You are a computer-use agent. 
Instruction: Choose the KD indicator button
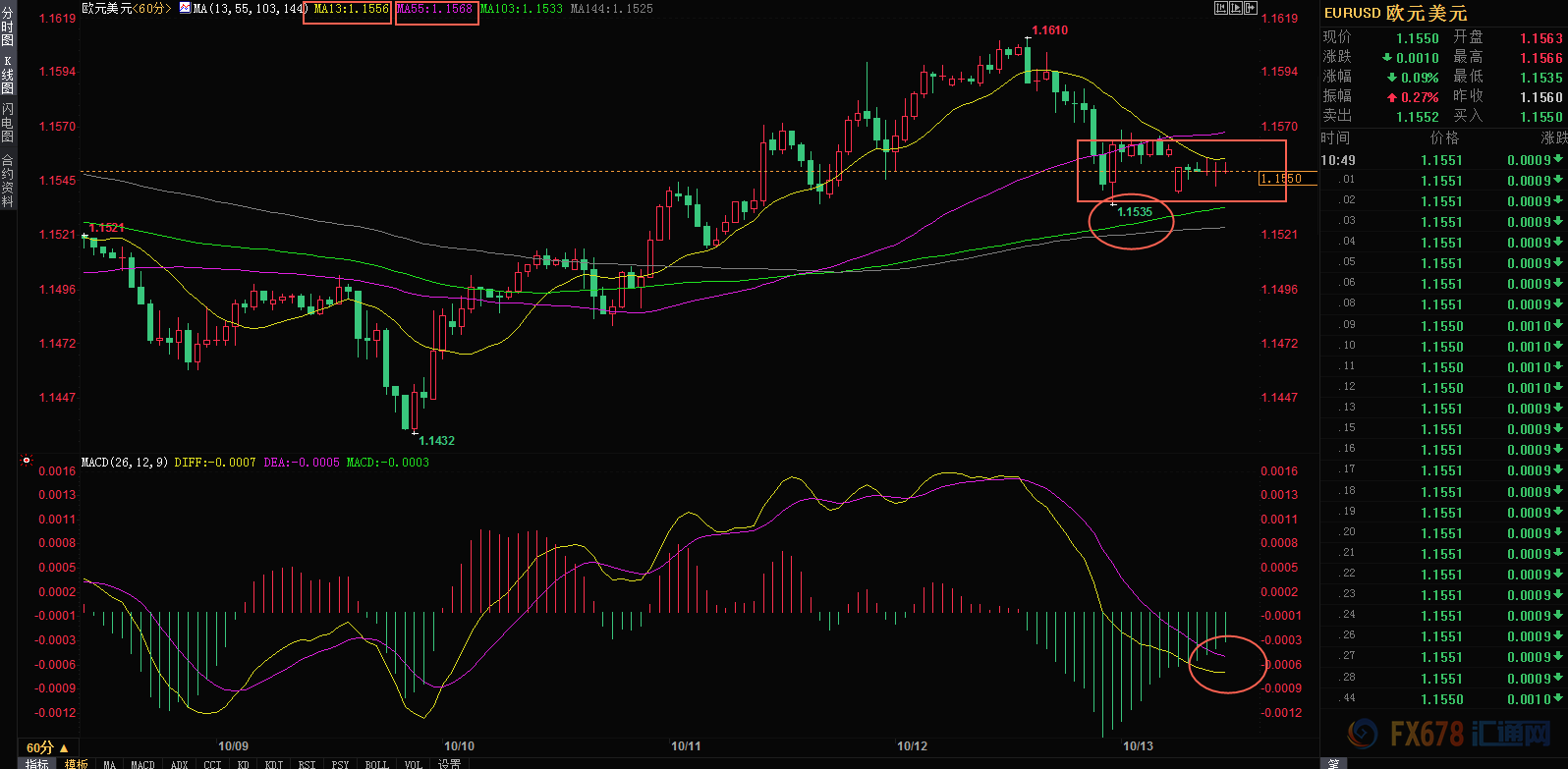pyautogui.click(x=244, y=763)
